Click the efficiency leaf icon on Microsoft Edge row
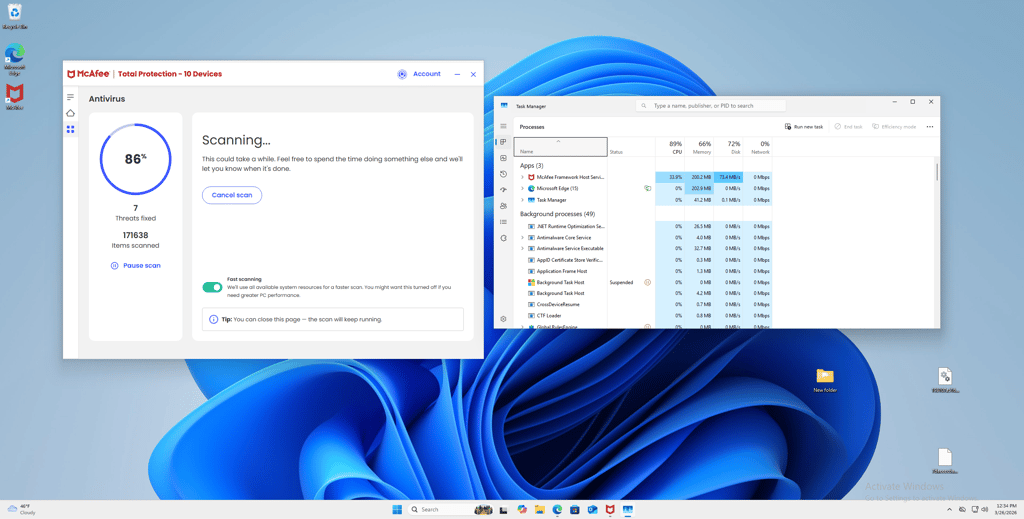 (x=647, y=188)
